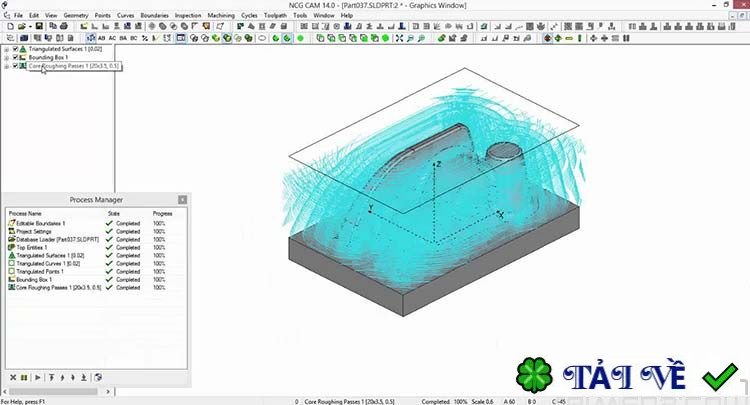Click the Progress column header
This screenshot has height=405, width=750.
pyautogui.click(x=162, y=213)
